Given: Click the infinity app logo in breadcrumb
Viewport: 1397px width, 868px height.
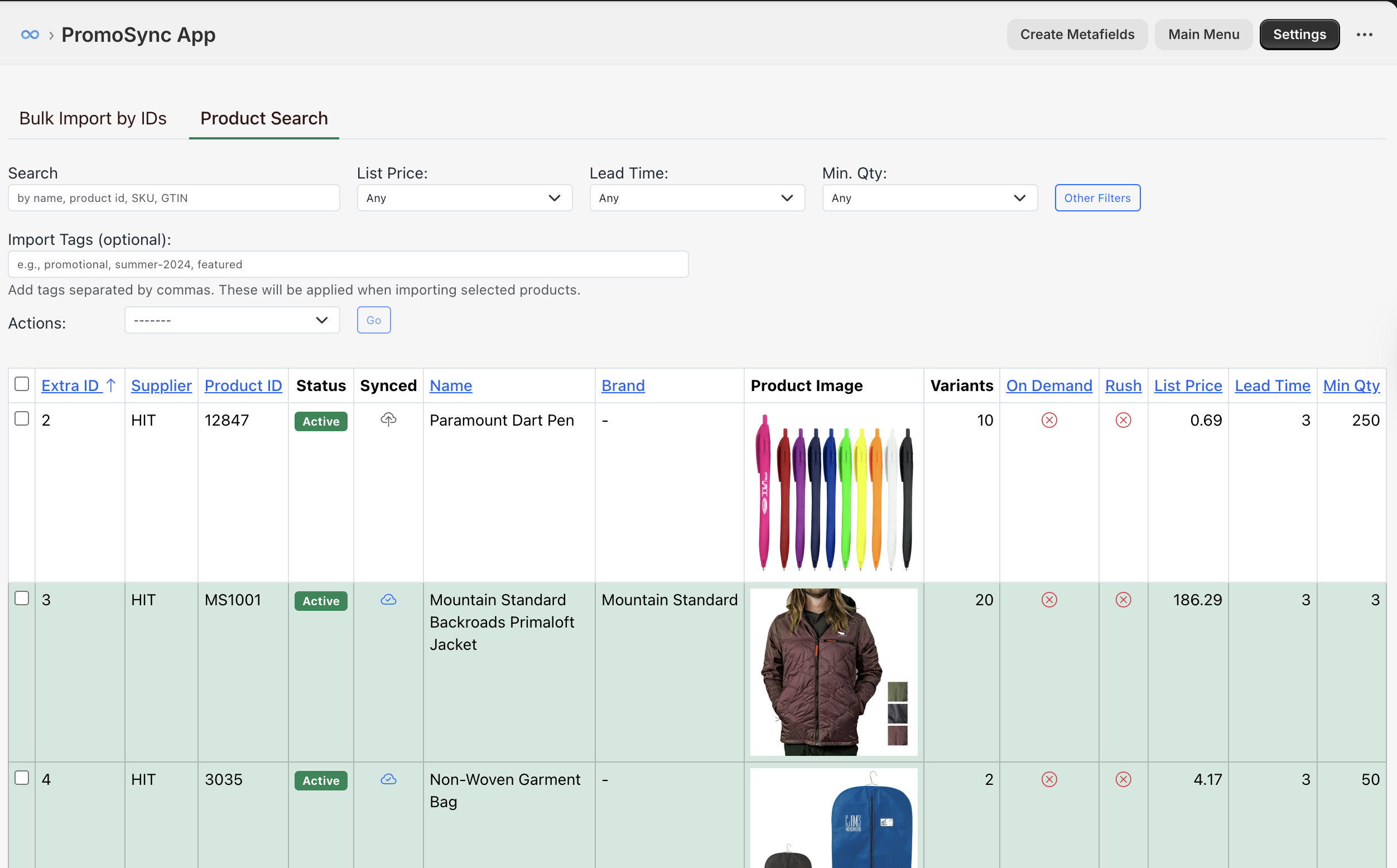Looking at the screenshot, I should (x=30, y=35).
